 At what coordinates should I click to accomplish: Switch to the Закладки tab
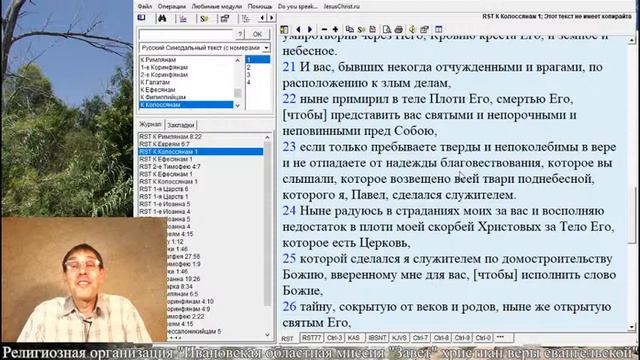181,125
